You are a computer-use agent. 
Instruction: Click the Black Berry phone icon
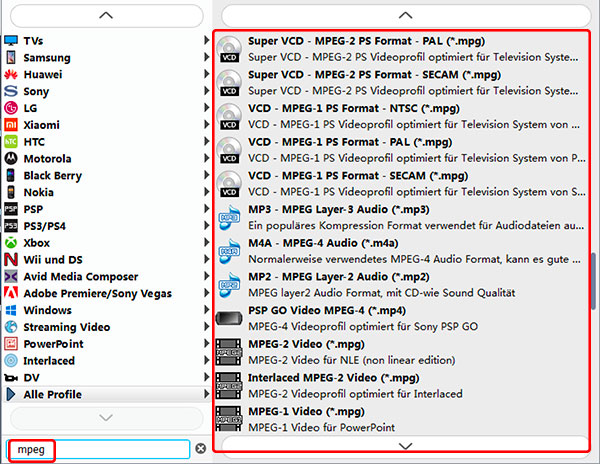coord(11,175)
